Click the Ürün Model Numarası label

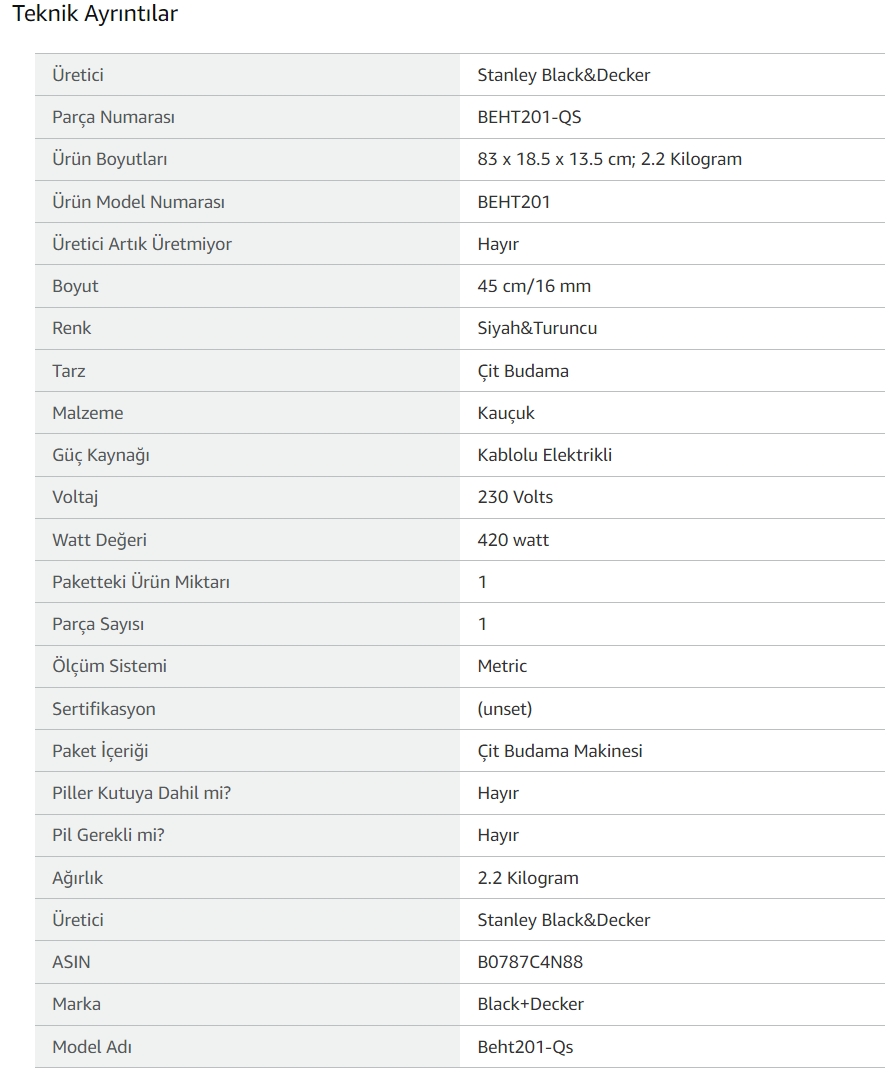click(138, 202)
